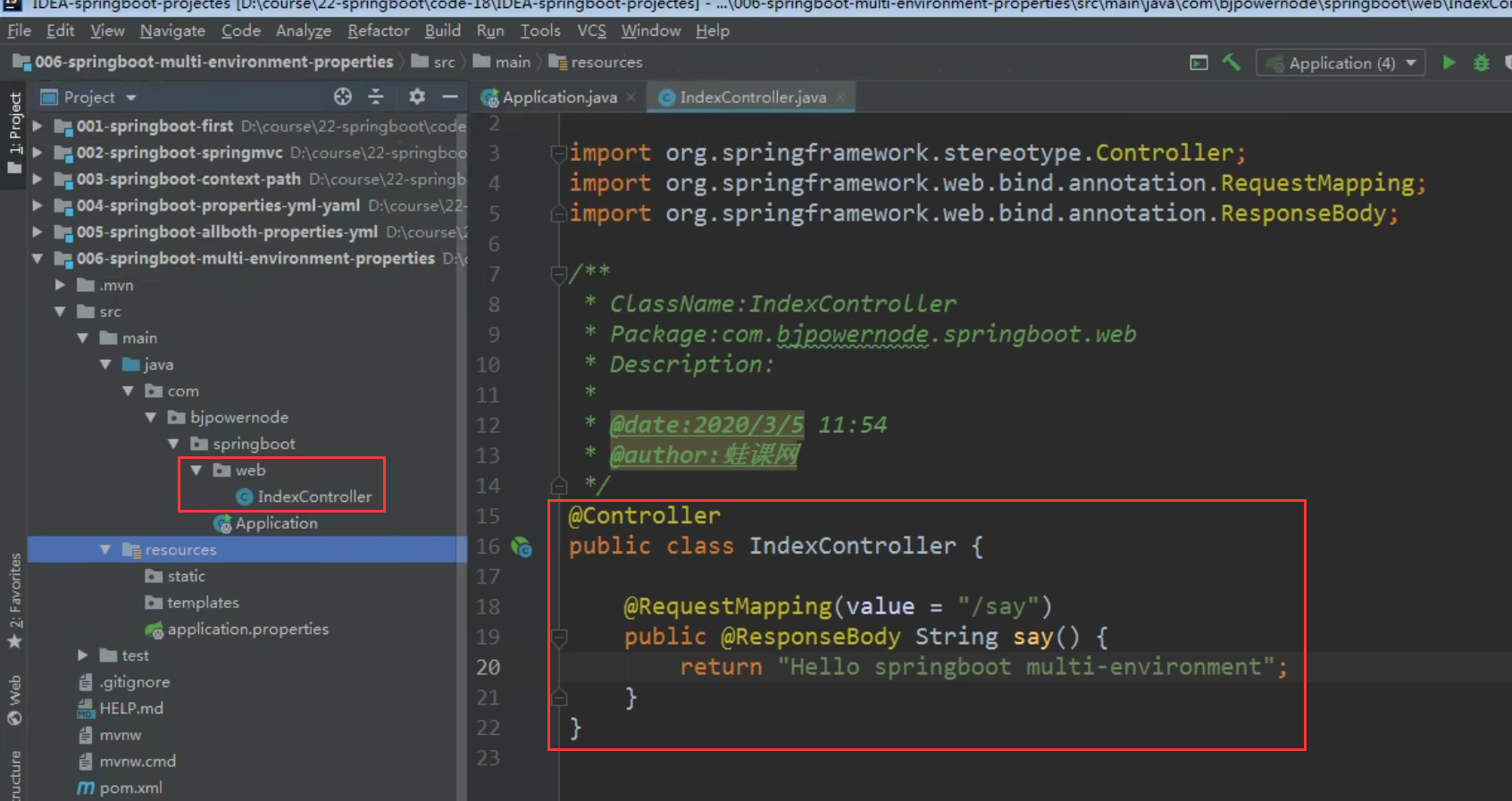Hide the Project tool window
This screenshot has width=1512, height=801.
pos(450,96)
